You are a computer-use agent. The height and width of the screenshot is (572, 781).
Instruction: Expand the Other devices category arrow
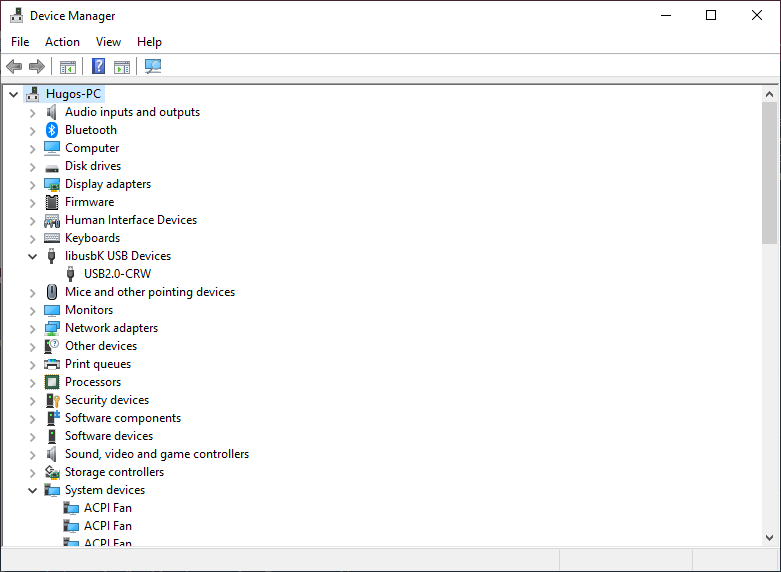32,347
